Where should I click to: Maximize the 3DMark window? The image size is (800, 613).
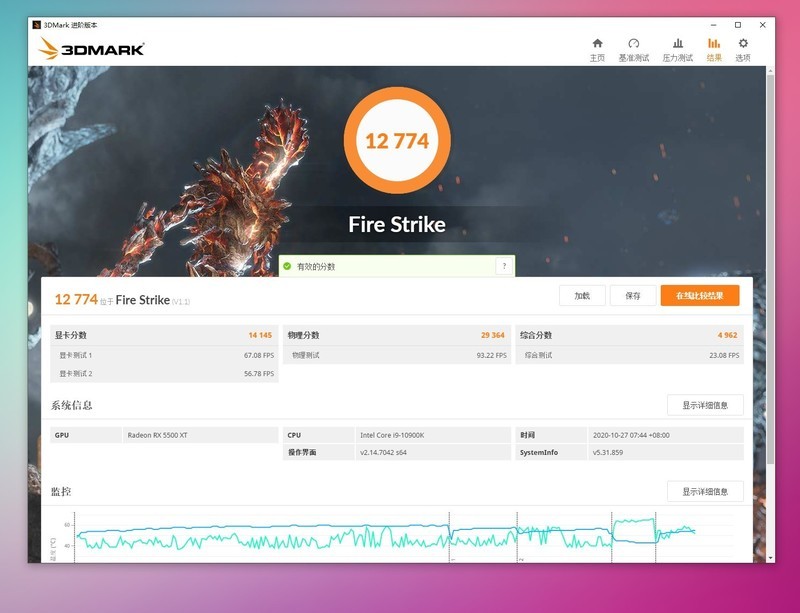(738, 24)
